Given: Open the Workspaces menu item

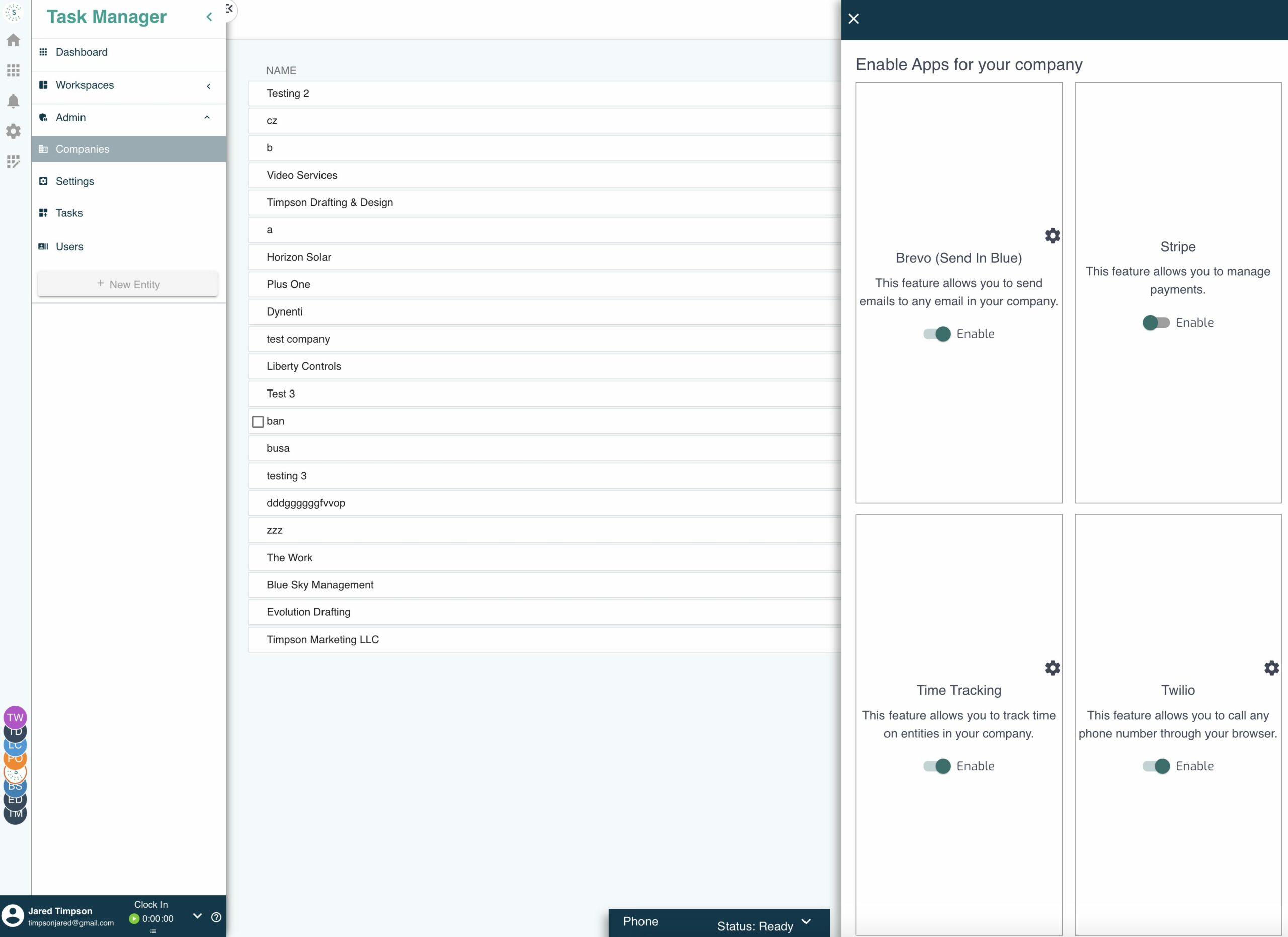Looking at the screenshot, I should [x=129, y=85].
